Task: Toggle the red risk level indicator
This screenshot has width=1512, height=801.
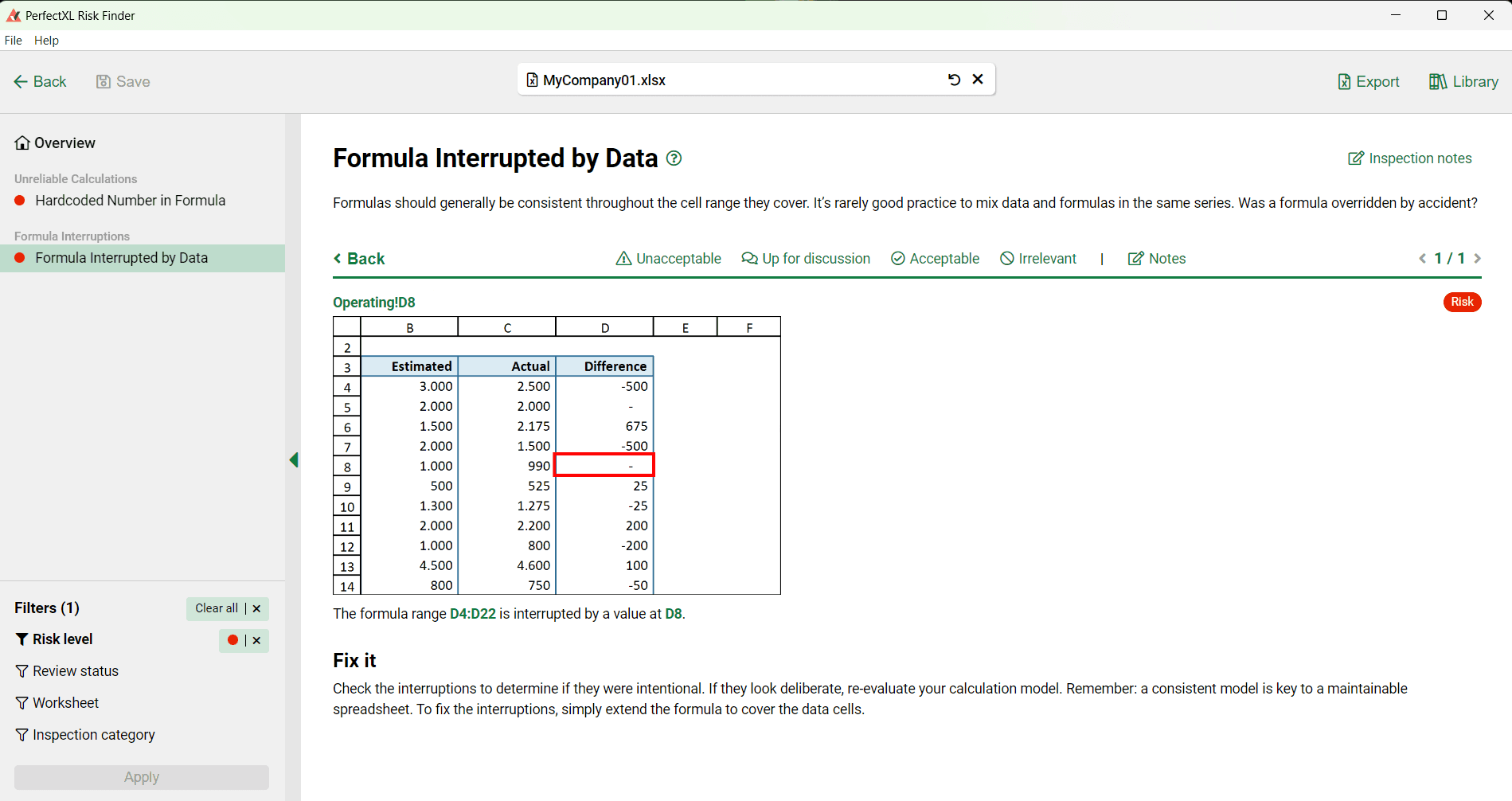Action: pyautogui.click(x=232, y=640)
